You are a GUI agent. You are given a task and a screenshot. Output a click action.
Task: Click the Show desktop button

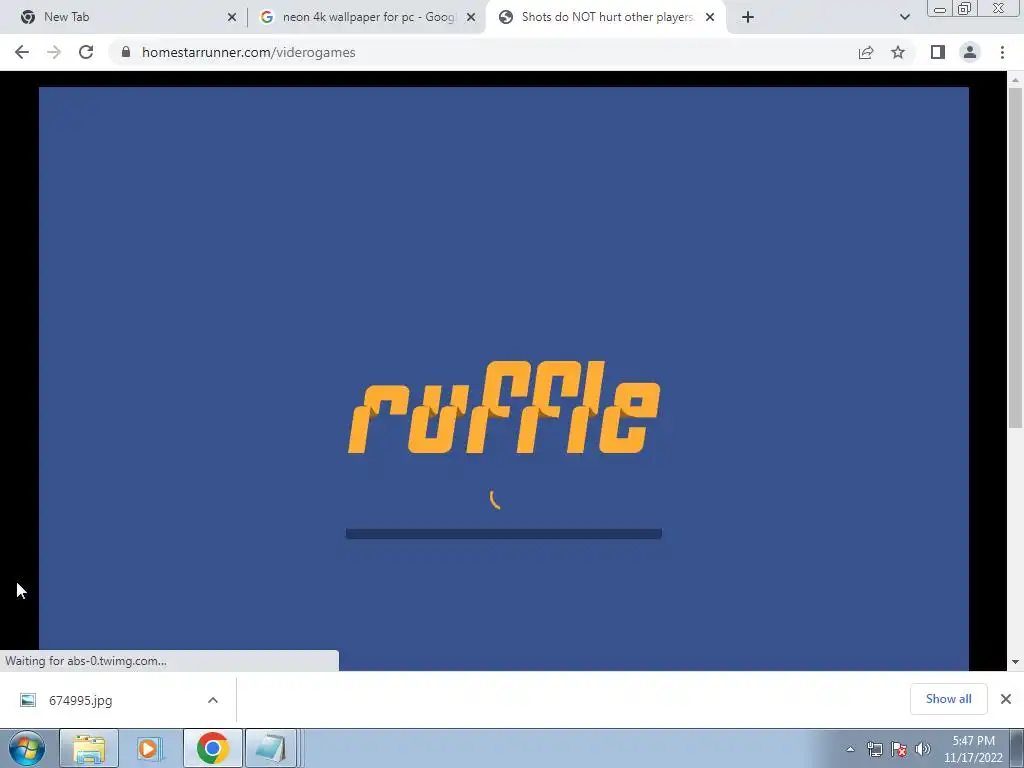click(x=1017, y=748)
